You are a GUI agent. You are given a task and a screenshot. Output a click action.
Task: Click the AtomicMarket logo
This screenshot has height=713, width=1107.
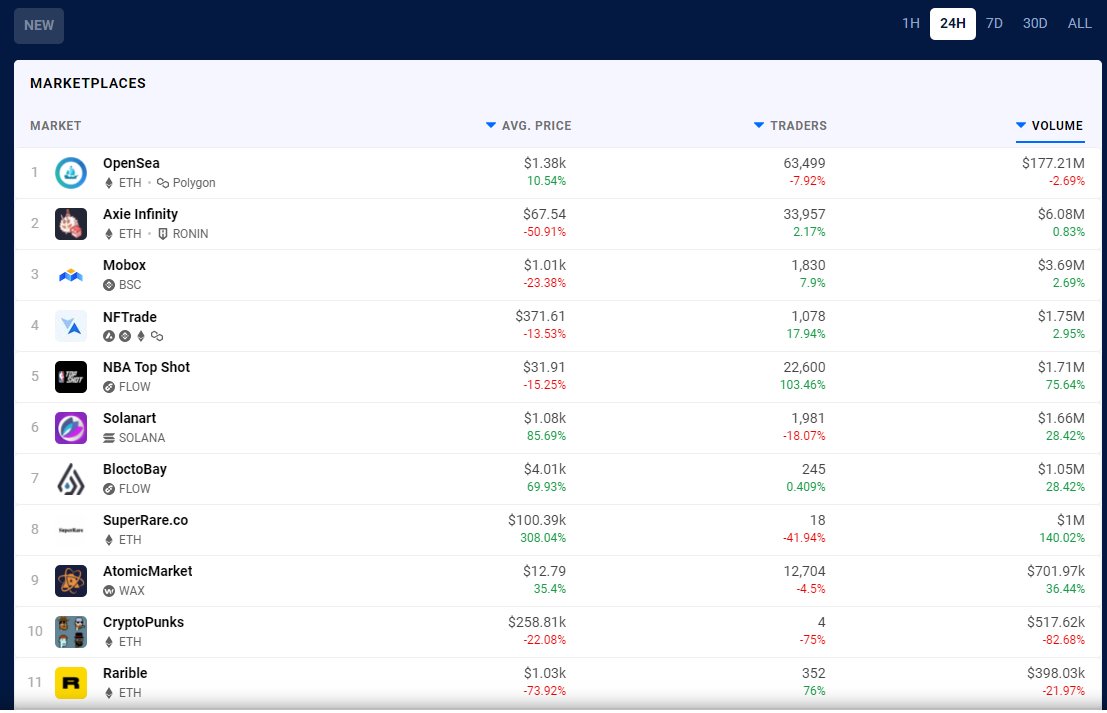(71, 580)
